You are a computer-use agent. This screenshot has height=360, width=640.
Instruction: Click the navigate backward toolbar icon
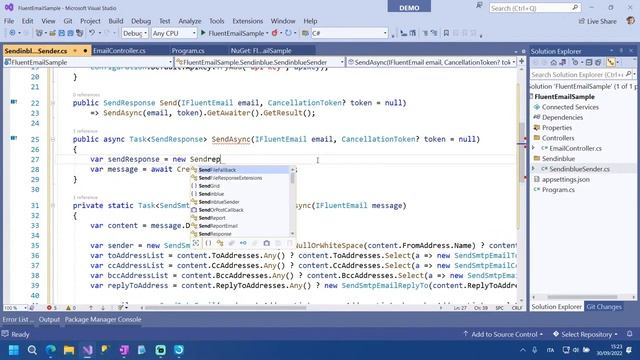coord(12,33)
